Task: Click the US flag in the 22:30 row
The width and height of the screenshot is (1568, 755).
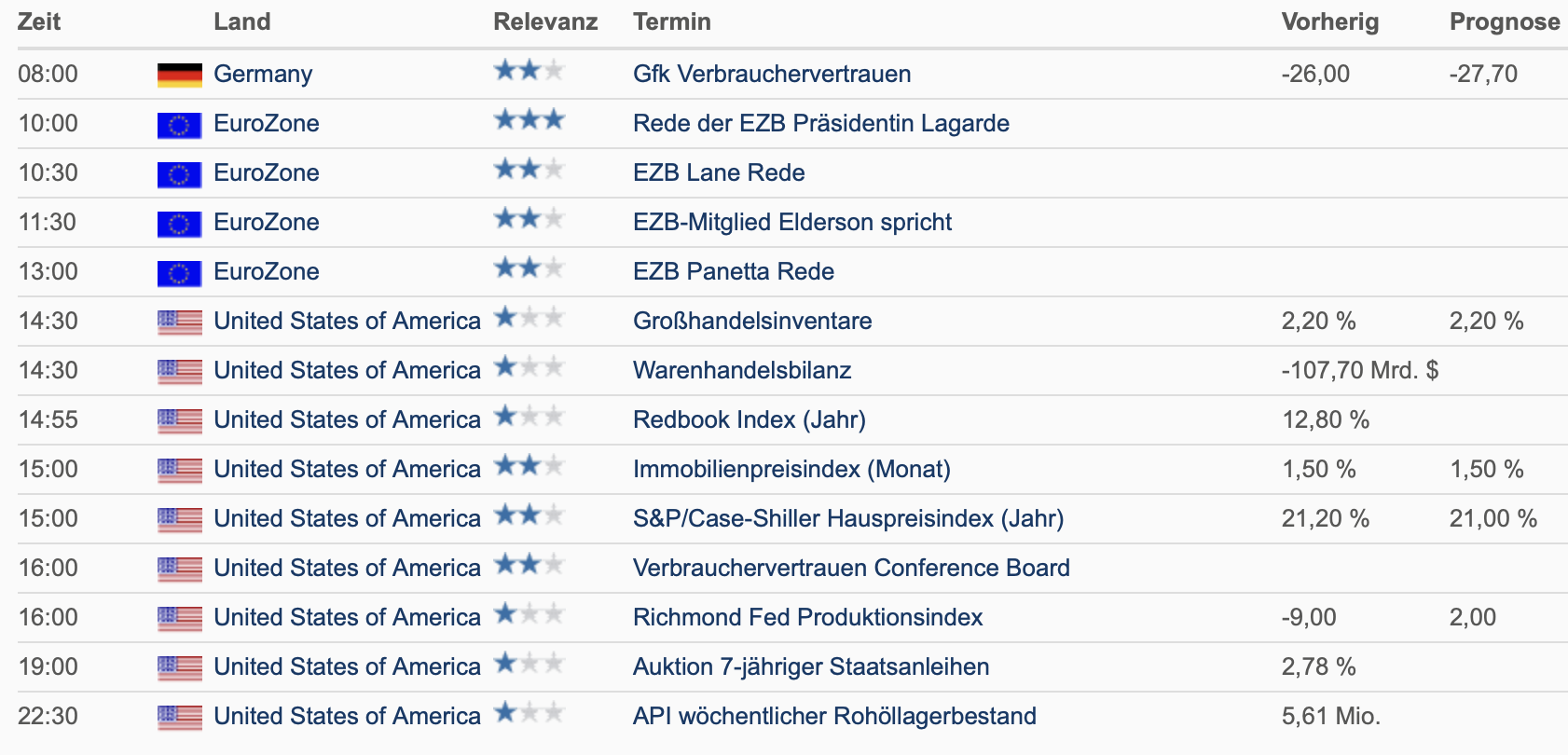Action: (x=180, y=717)
